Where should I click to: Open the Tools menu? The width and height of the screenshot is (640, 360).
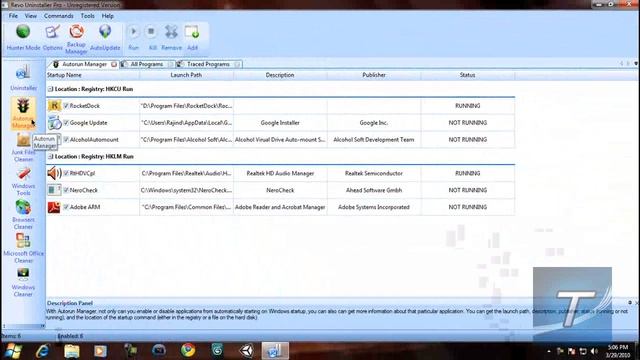point(87,16)
